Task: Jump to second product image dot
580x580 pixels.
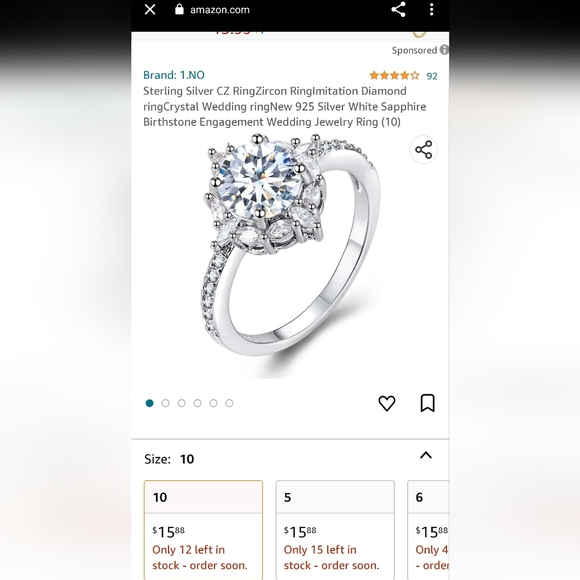Action: coord(165,403)
